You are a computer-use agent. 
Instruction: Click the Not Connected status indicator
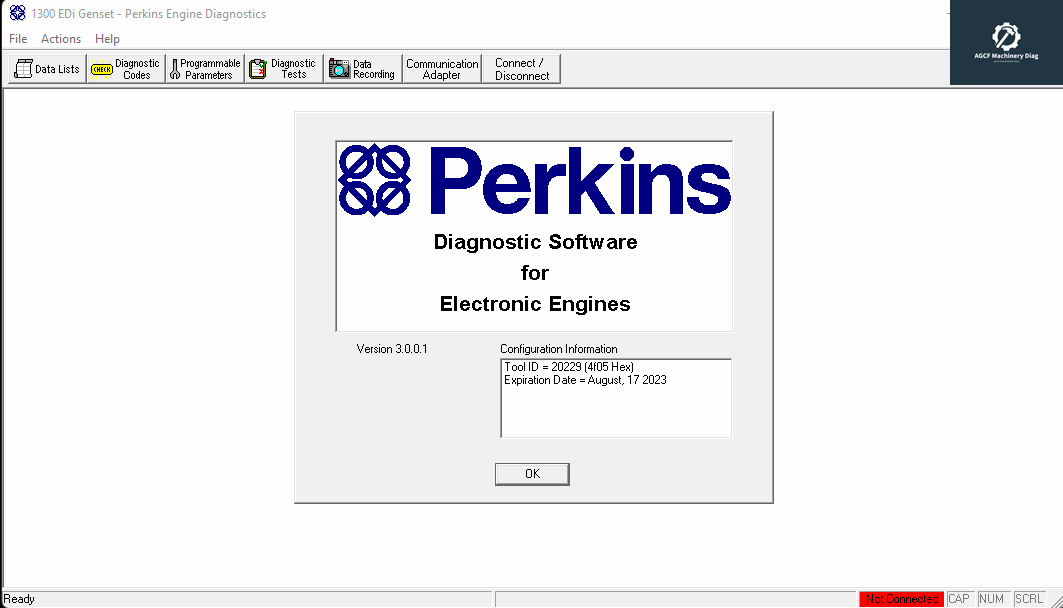[x=901, y=598]
